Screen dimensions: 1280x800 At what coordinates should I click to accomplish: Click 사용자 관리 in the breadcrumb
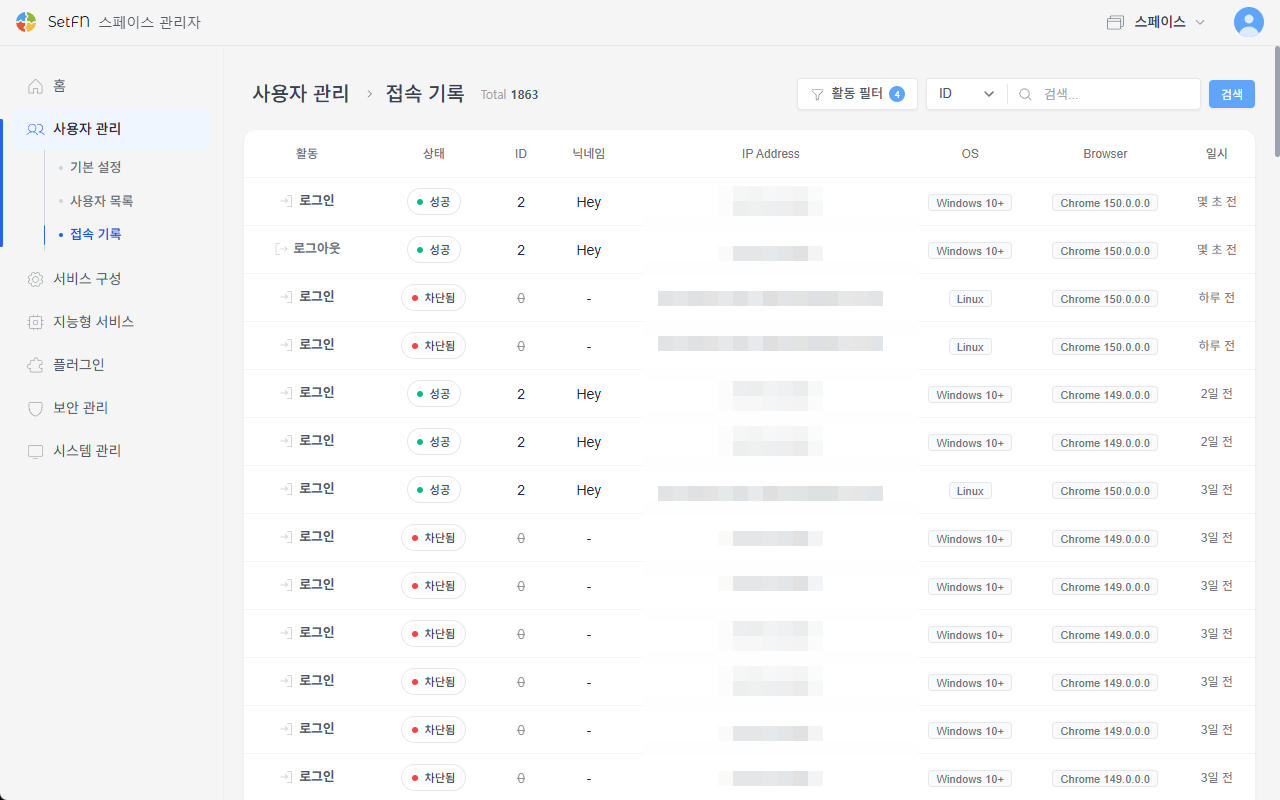coord(301,94)
